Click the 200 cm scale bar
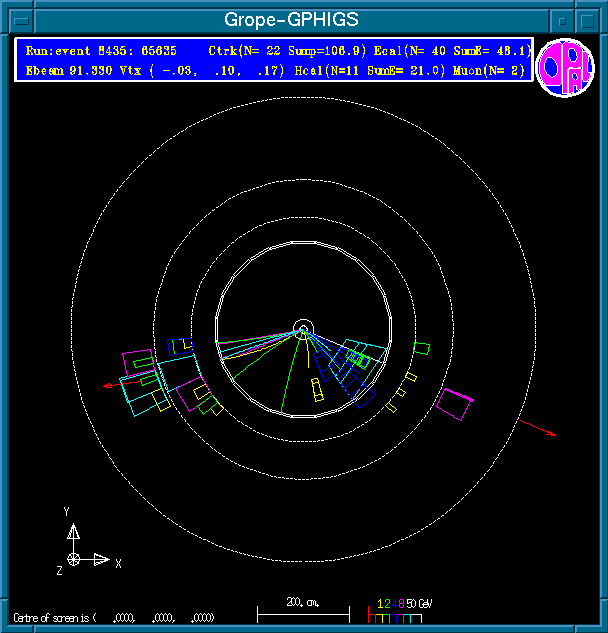Viewport: 608px width, 633px height. pyautogui.click(x=302, y=610)
